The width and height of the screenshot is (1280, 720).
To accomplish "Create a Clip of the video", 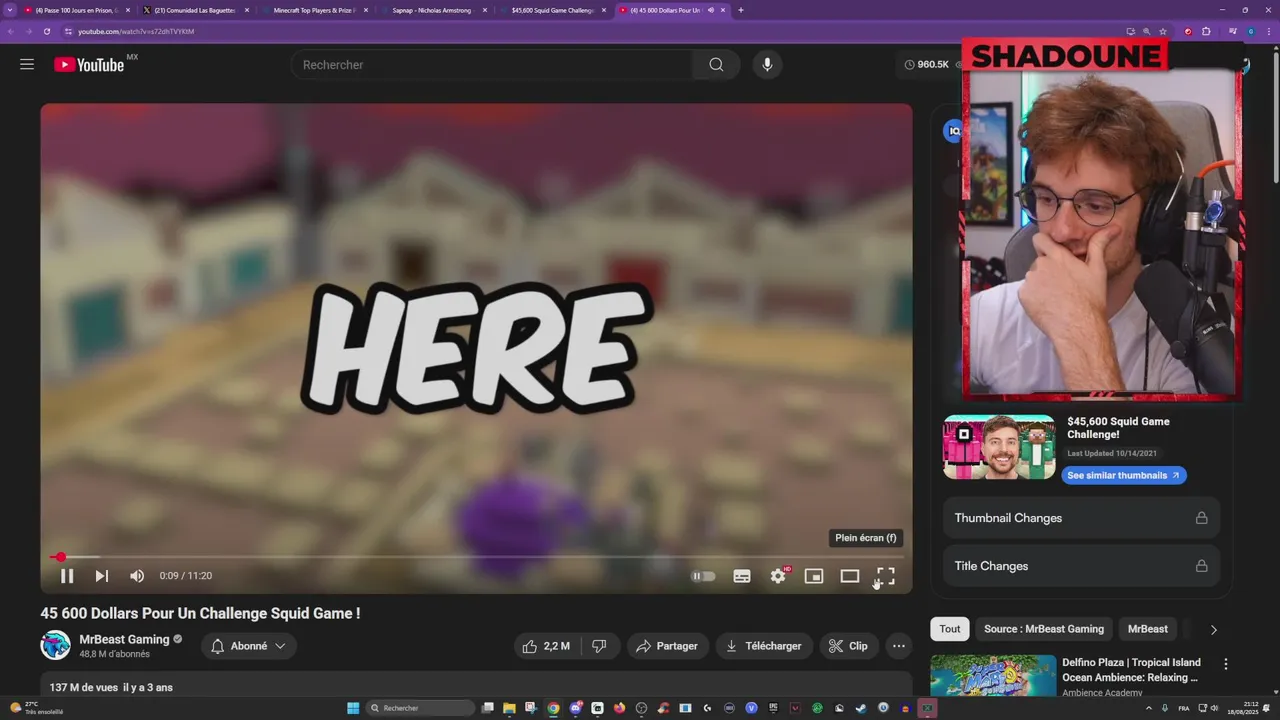I will (x=848, y=646).
